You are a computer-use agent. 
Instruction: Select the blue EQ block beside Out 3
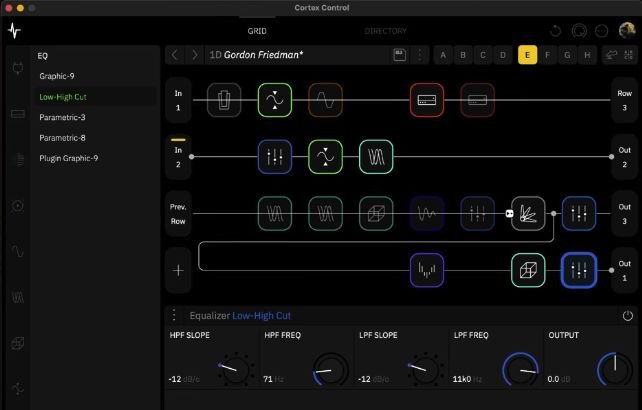(x=579, y=213)
